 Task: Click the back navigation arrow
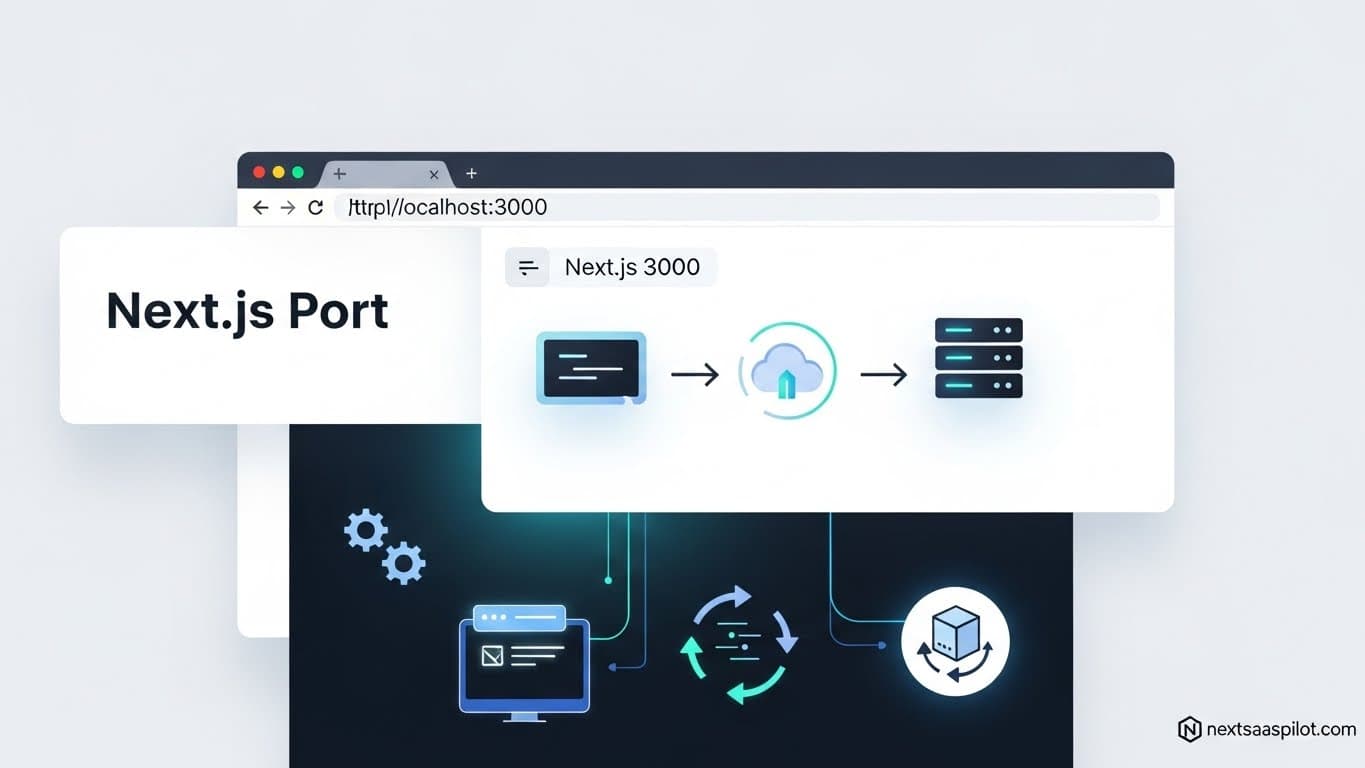tap(259, 207)
